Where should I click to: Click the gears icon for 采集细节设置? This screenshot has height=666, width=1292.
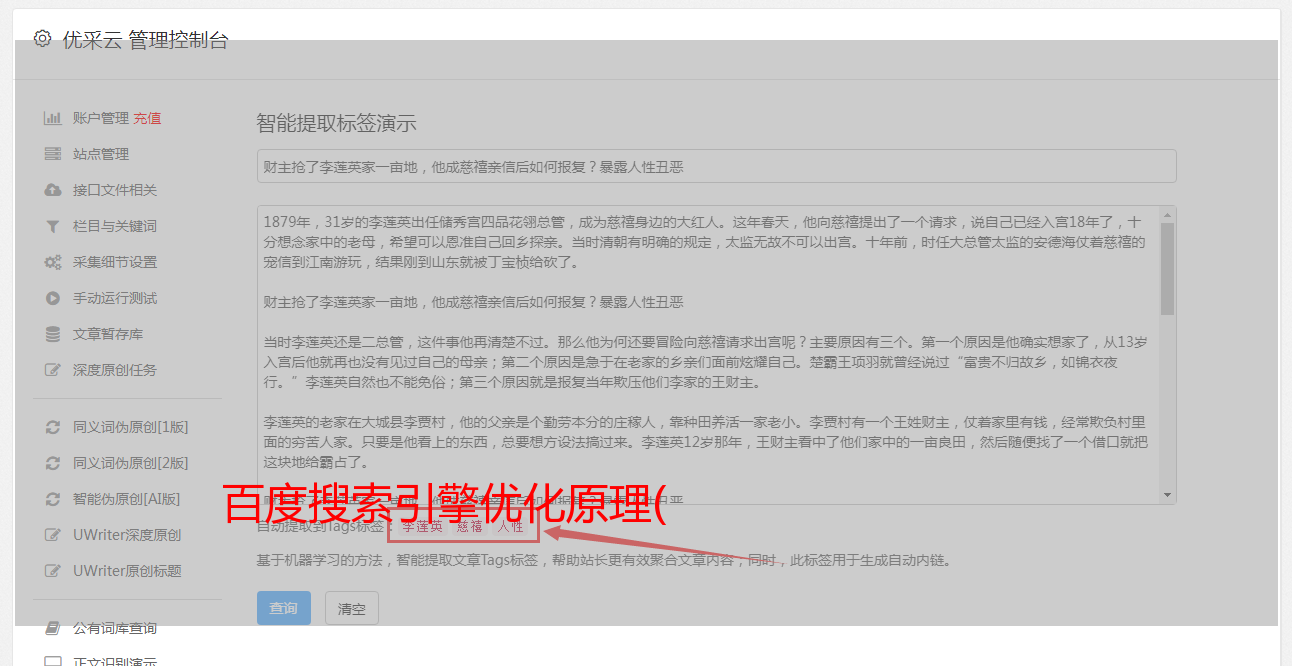[53, 262]
